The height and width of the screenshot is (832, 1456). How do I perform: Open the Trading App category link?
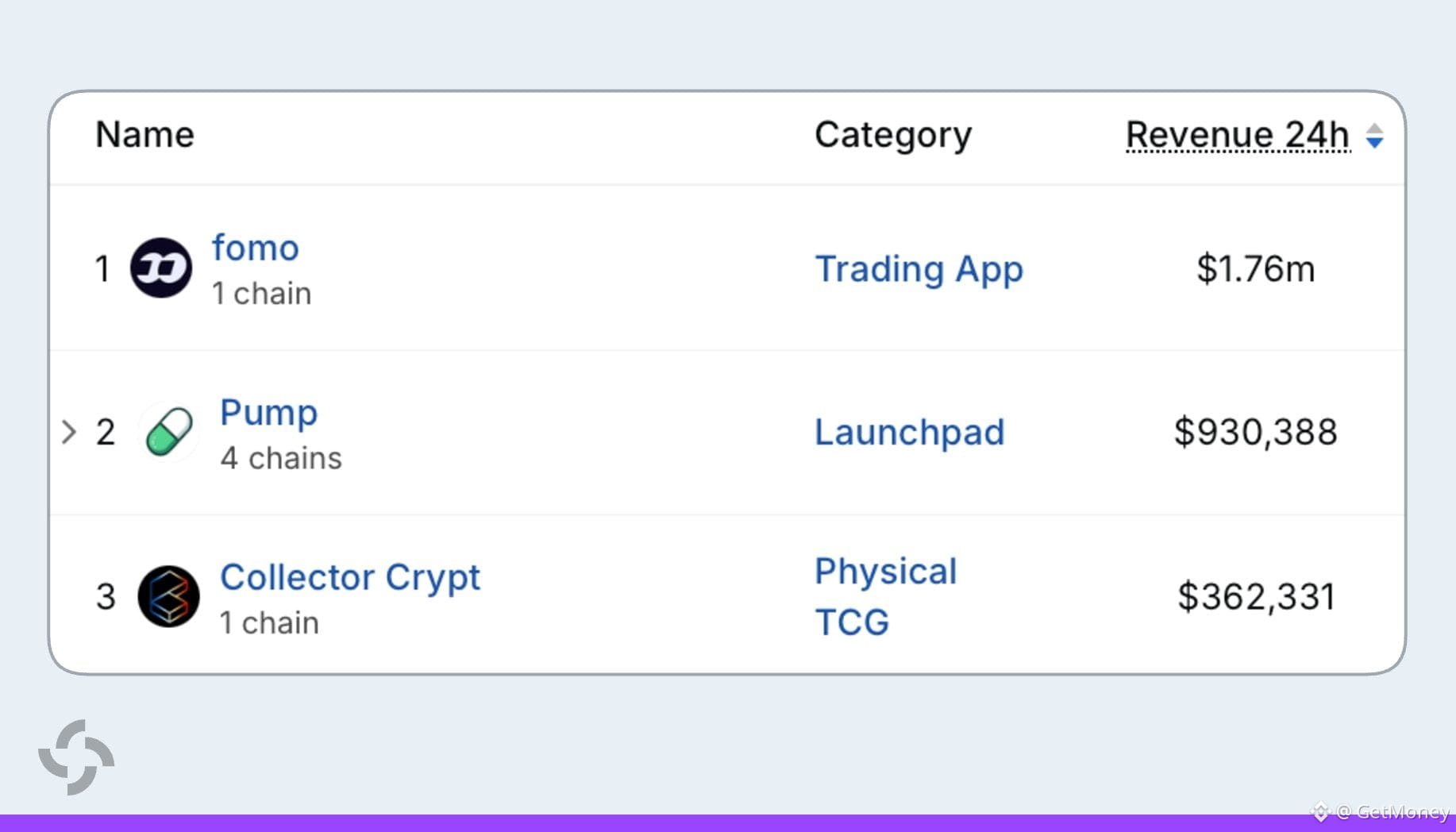[x=919, y=269]
